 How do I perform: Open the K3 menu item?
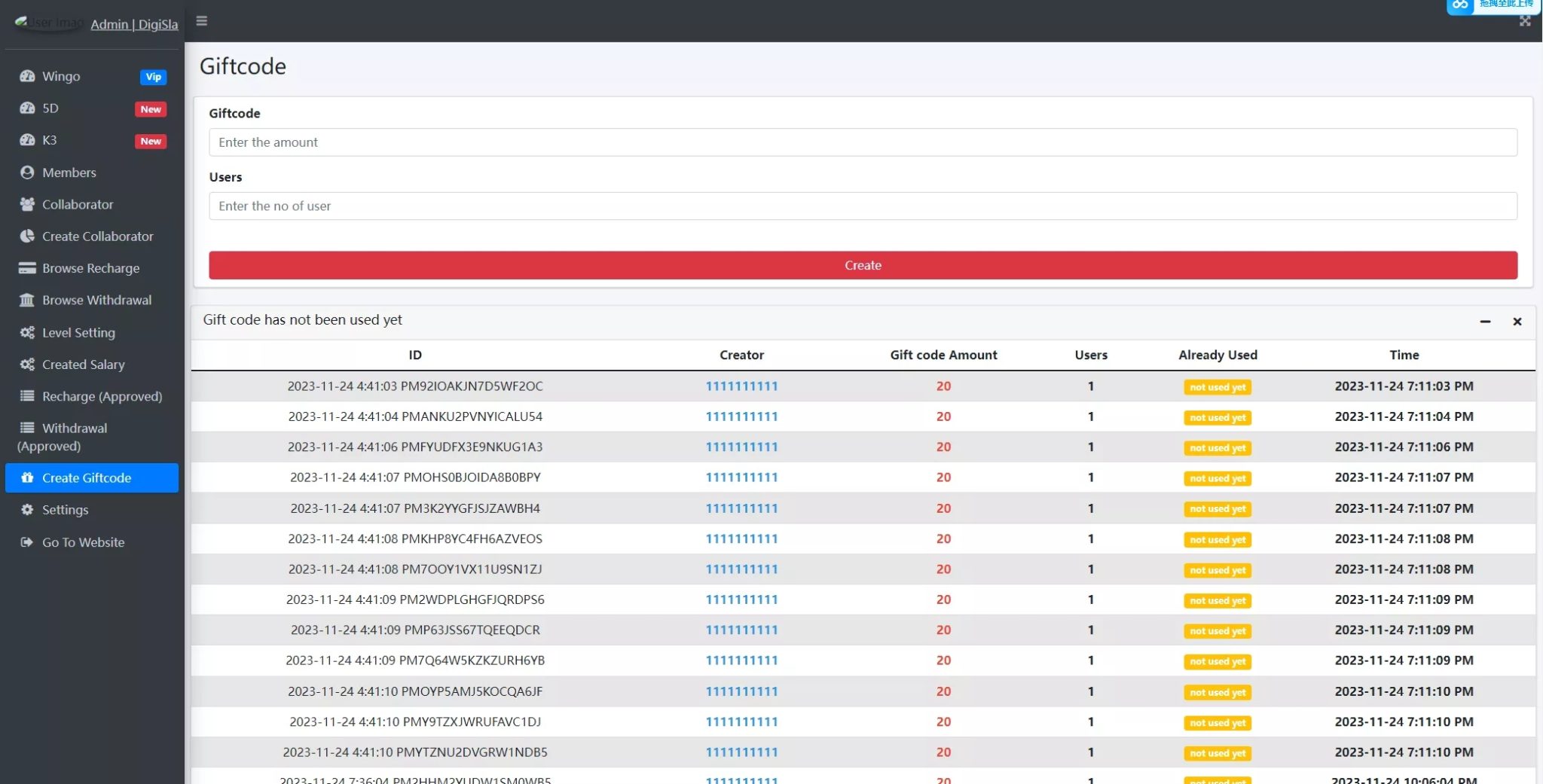click(x=49, y=140)
